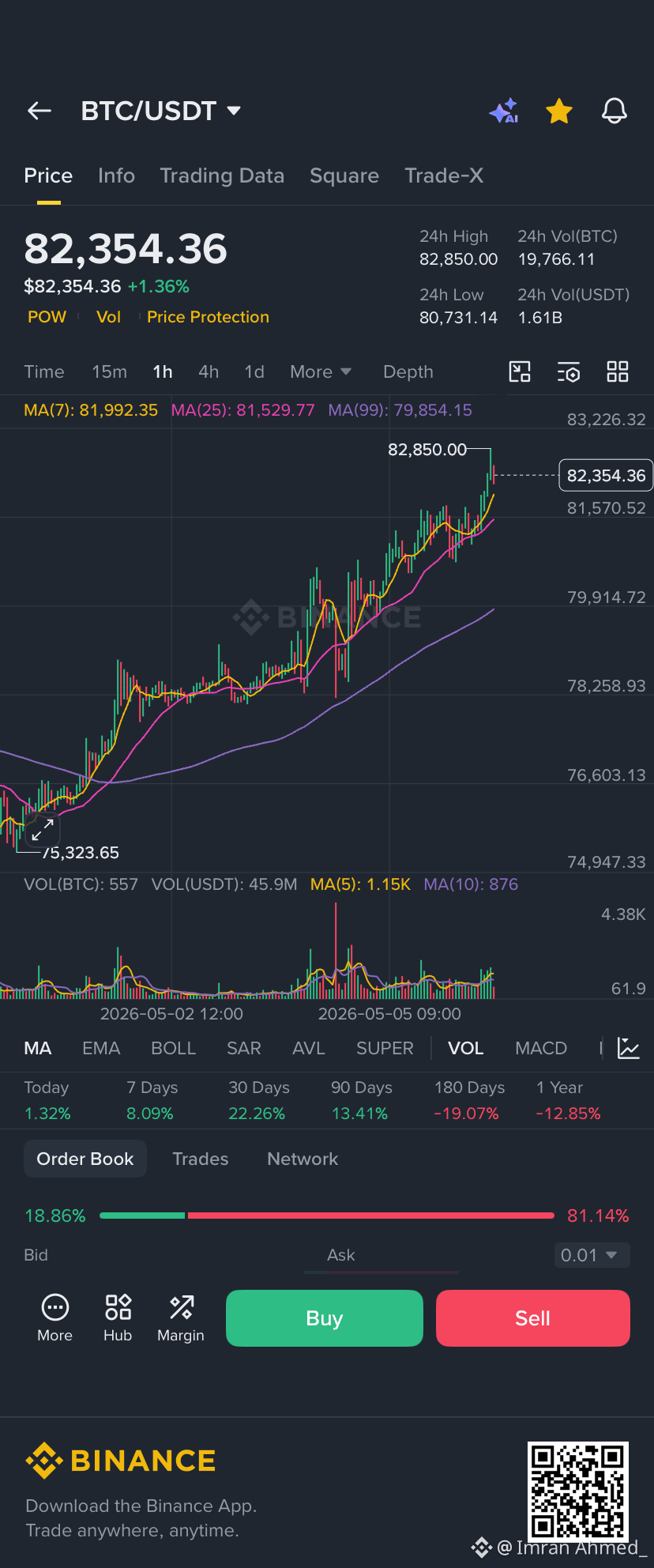This screenshot has height=1568, width=654.
Task: Toggle the MA indicator
Action: click(x=38, y=1048)
